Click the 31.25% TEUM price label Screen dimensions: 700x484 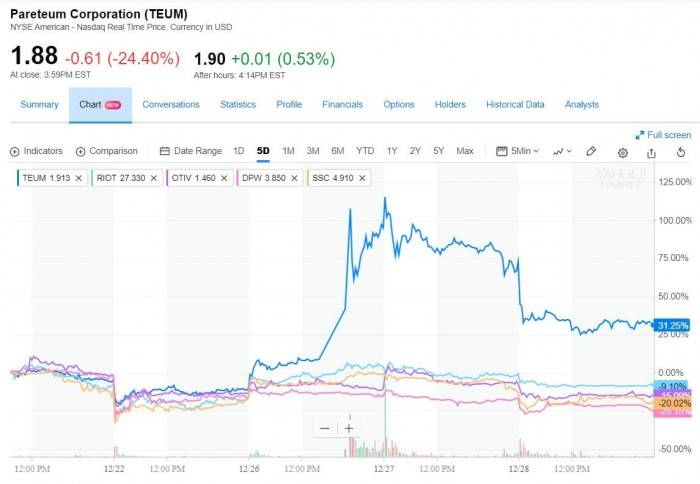(x=672, y=325)
